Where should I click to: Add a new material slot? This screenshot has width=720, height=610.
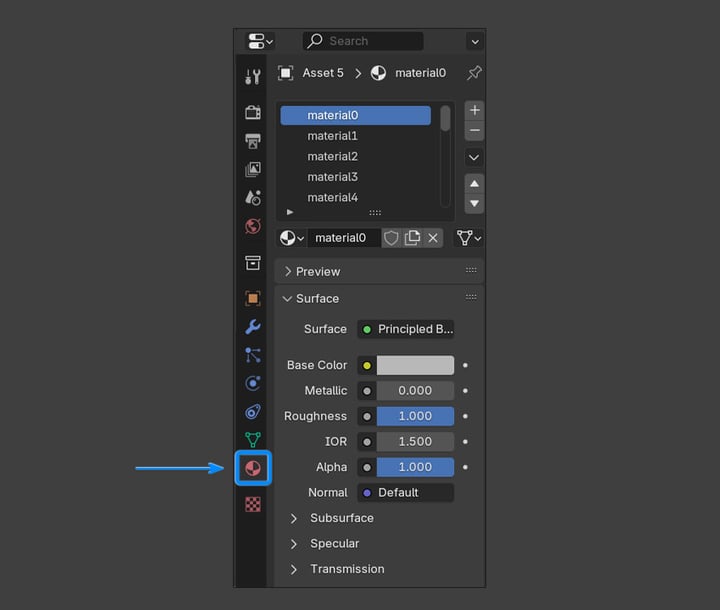474,111
